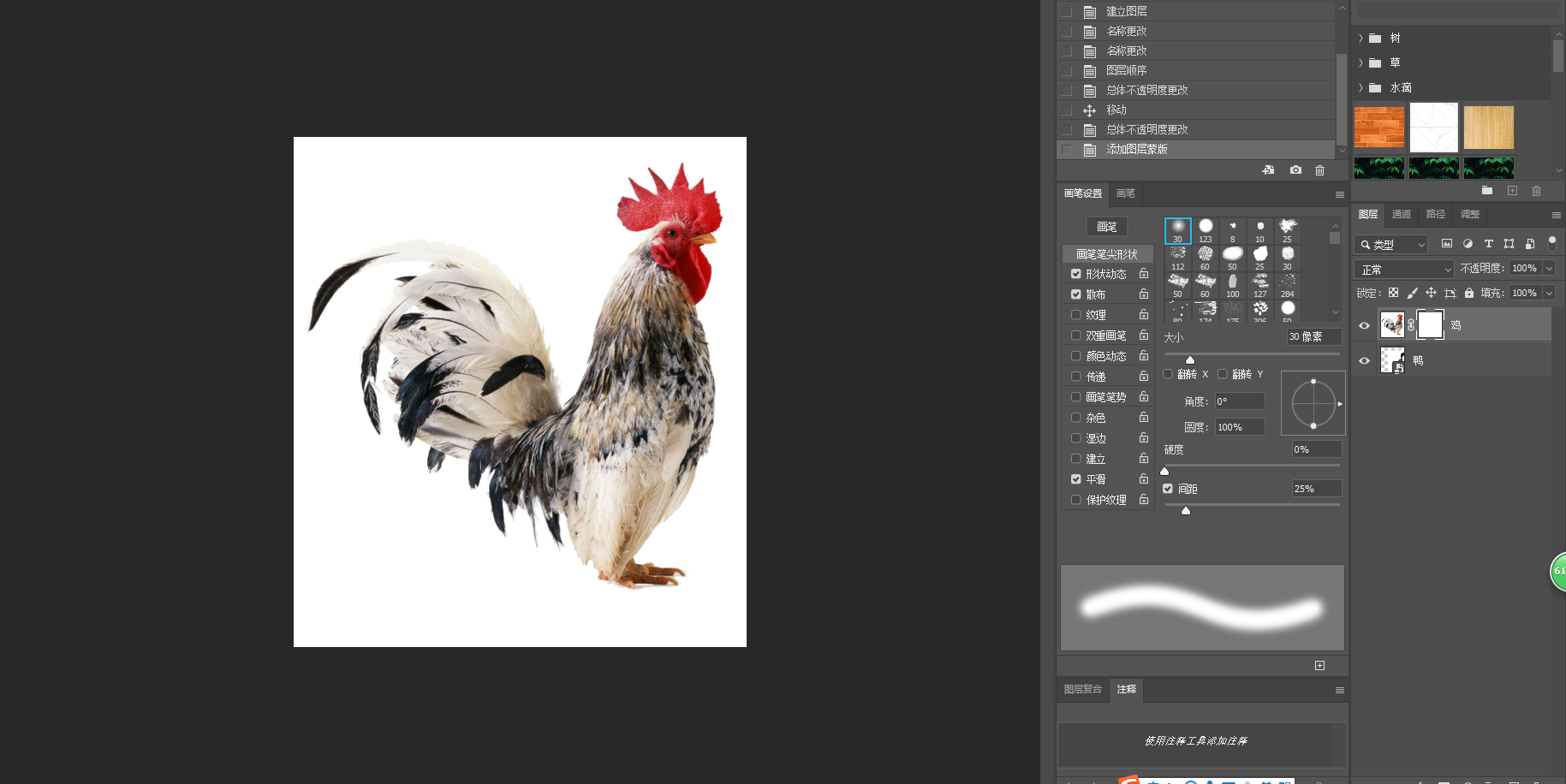This screenshot has width=1566, height=784.
Task: Open the 注释 panel menu
Action: (1340, 690)
